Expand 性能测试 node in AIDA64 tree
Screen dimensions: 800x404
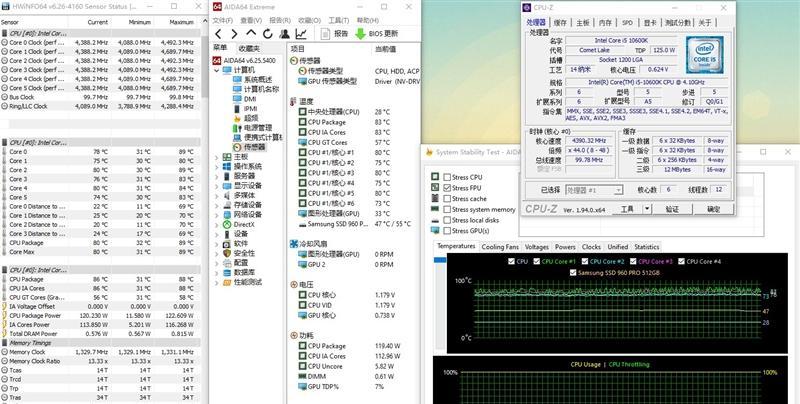tap(217, 282)
